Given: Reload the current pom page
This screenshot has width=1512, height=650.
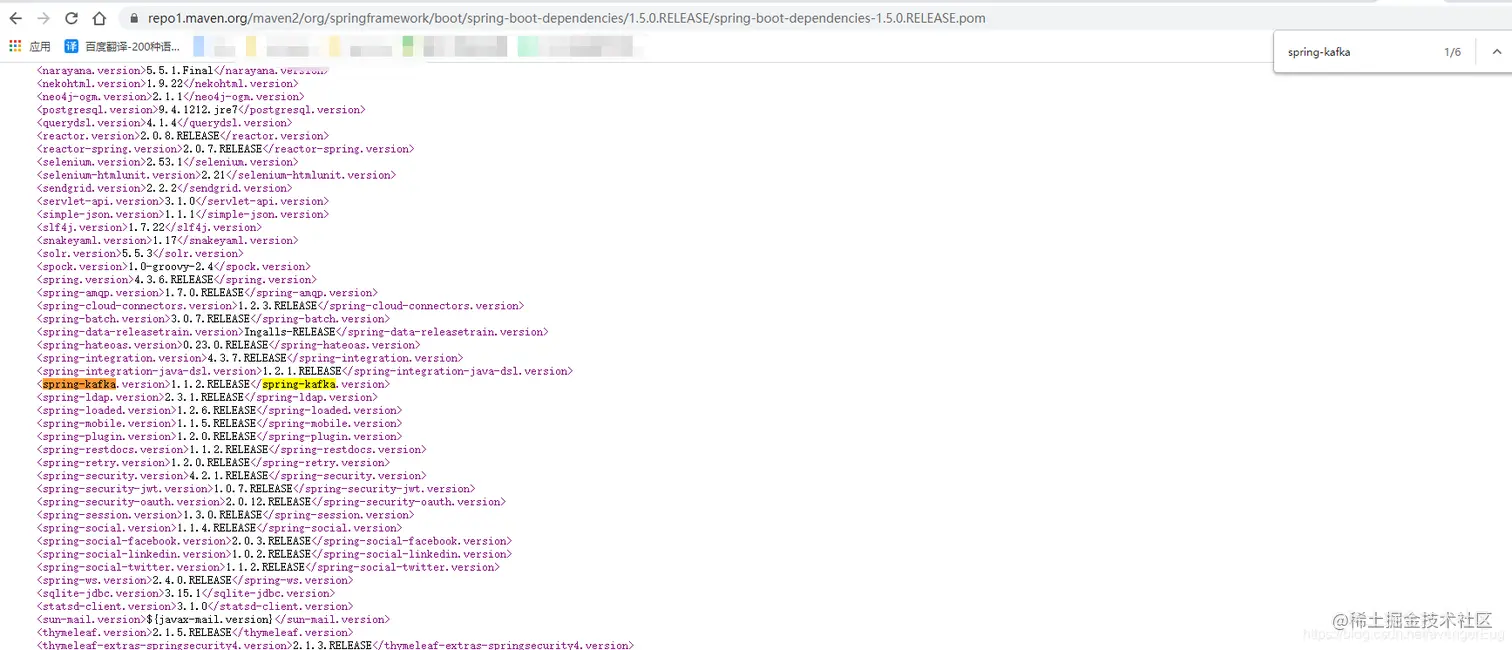Looking at the screenshot, I should coord(72,19).
